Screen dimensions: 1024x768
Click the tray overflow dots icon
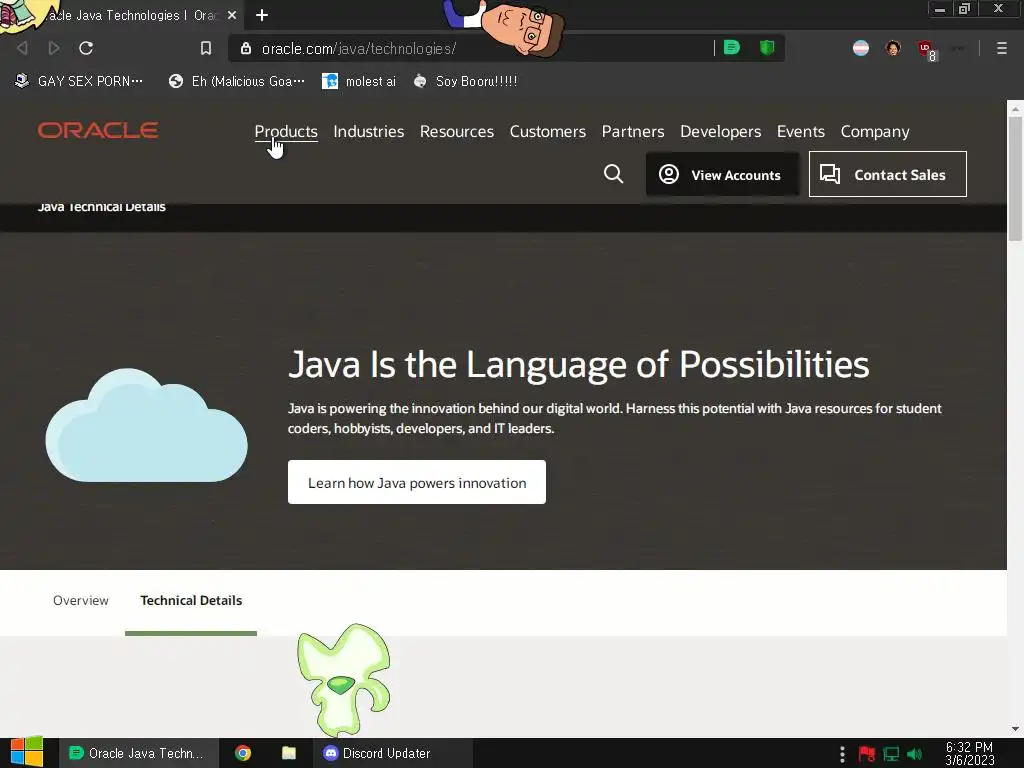(842, 754)
